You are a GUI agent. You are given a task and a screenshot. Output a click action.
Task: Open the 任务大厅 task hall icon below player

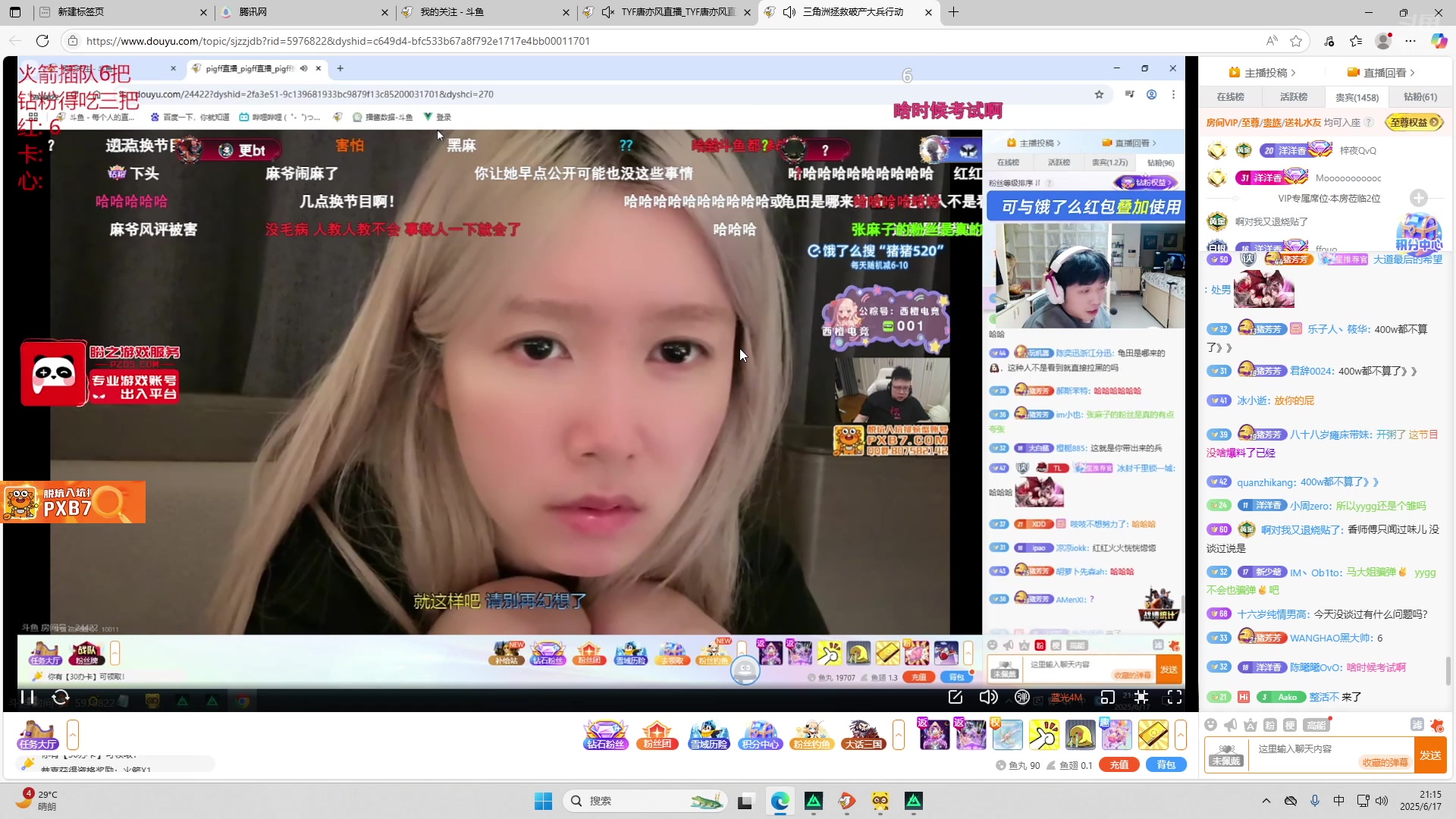pos(39,735)
